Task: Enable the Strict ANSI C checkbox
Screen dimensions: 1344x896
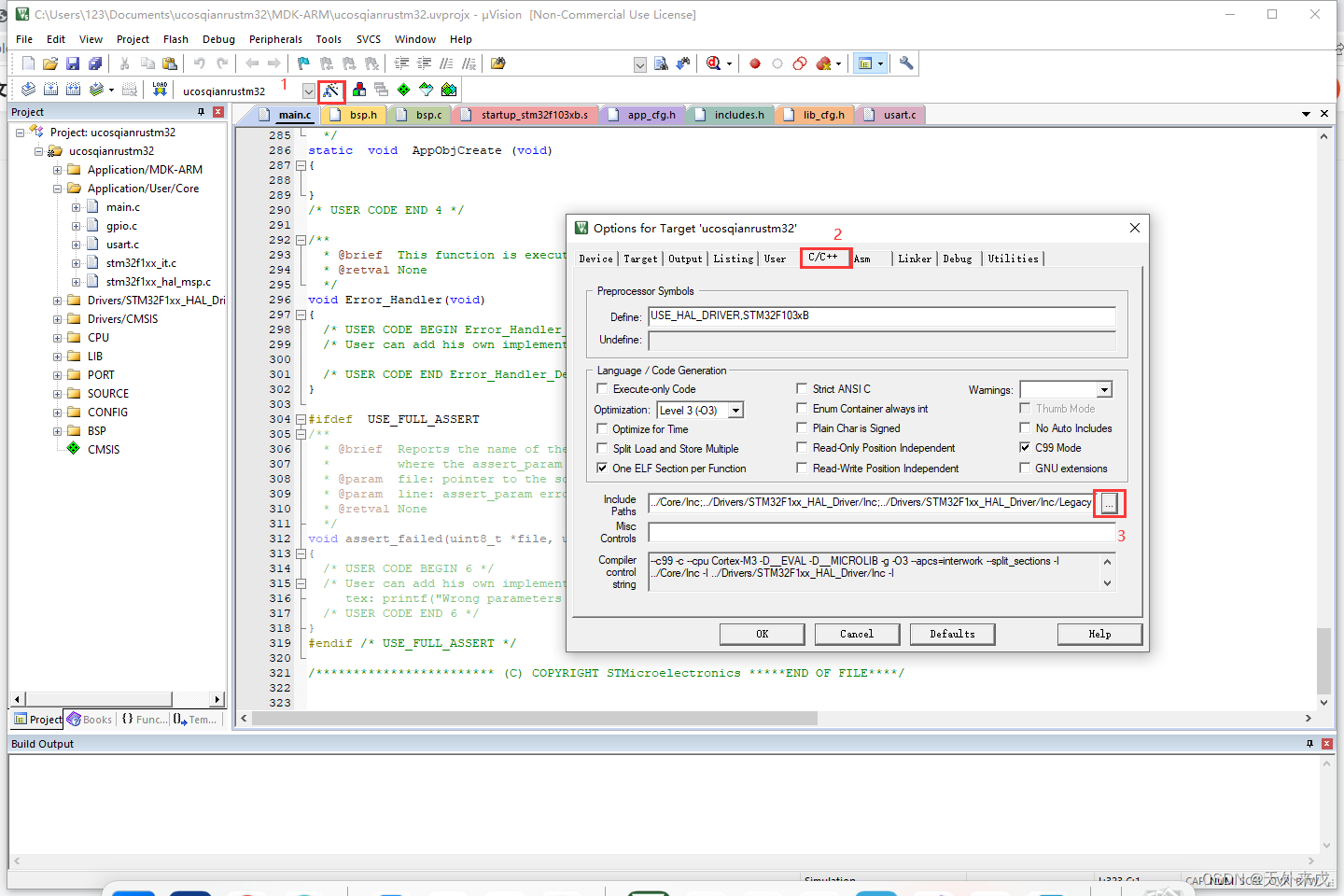Action: pos(802,388)
